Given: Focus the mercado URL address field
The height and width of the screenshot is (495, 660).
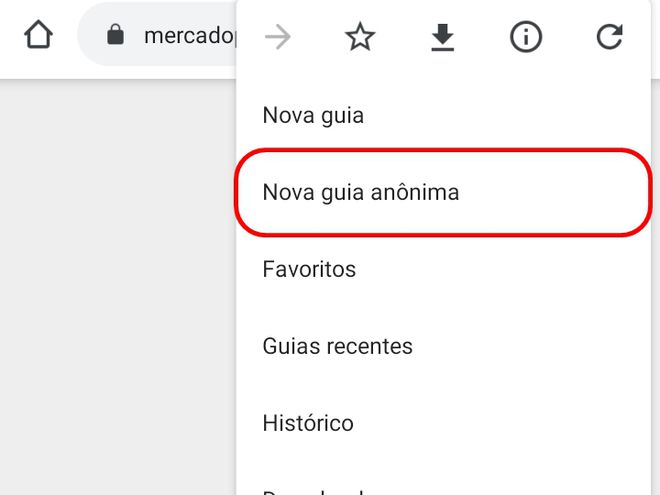Looking at the screenshot, I should click(x=157, y=35).
